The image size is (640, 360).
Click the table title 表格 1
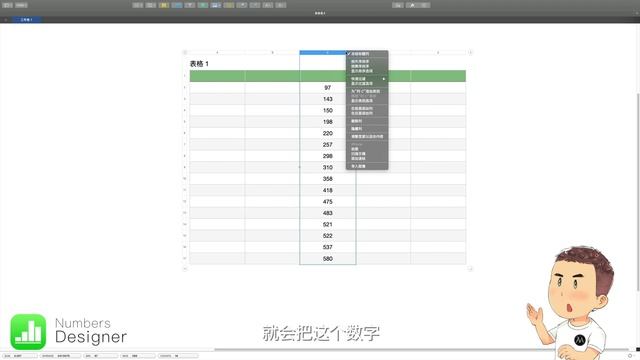(199, 64)
